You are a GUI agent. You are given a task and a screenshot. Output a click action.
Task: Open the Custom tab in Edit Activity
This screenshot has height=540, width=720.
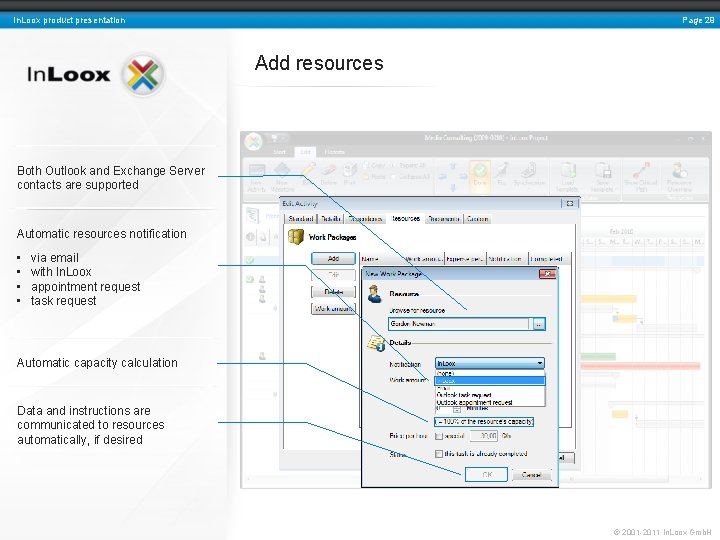tap(477, 219)
